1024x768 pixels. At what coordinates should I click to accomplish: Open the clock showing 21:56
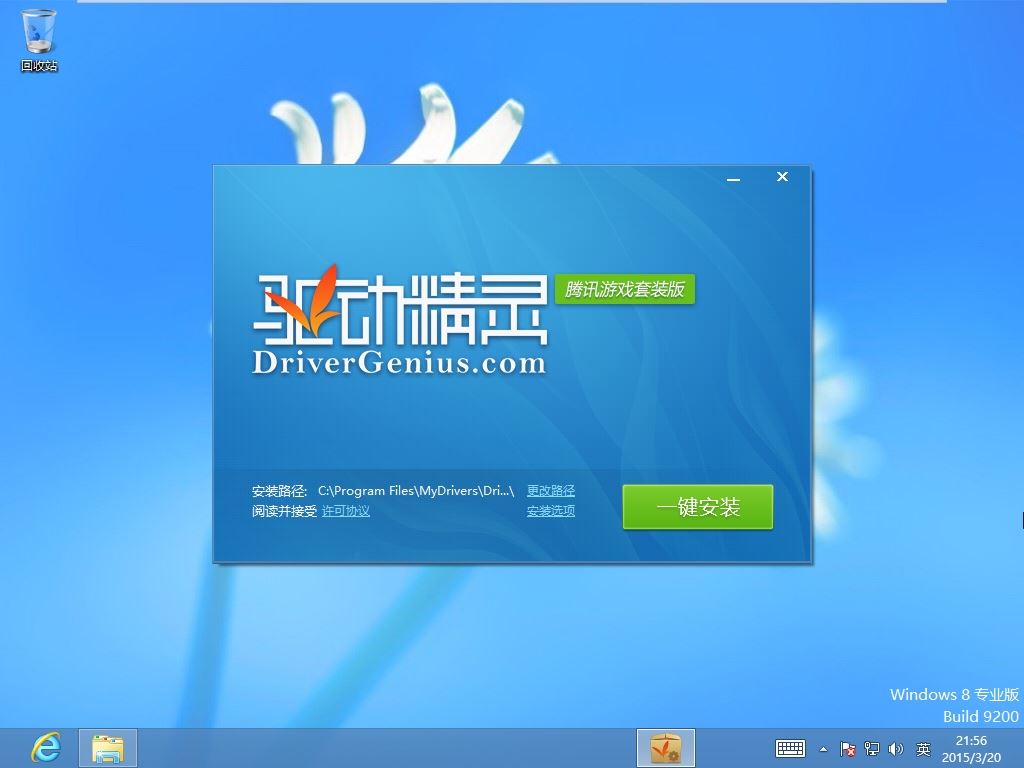971,749
